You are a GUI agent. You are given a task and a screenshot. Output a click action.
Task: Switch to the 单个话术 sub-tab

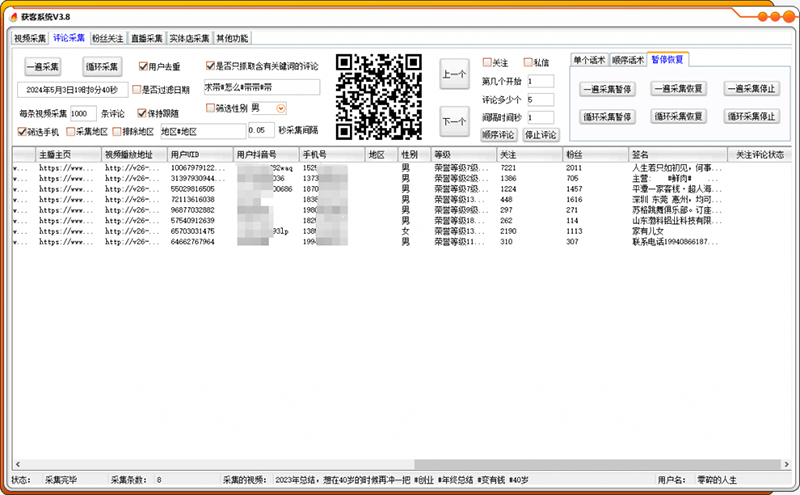(589, 60)
